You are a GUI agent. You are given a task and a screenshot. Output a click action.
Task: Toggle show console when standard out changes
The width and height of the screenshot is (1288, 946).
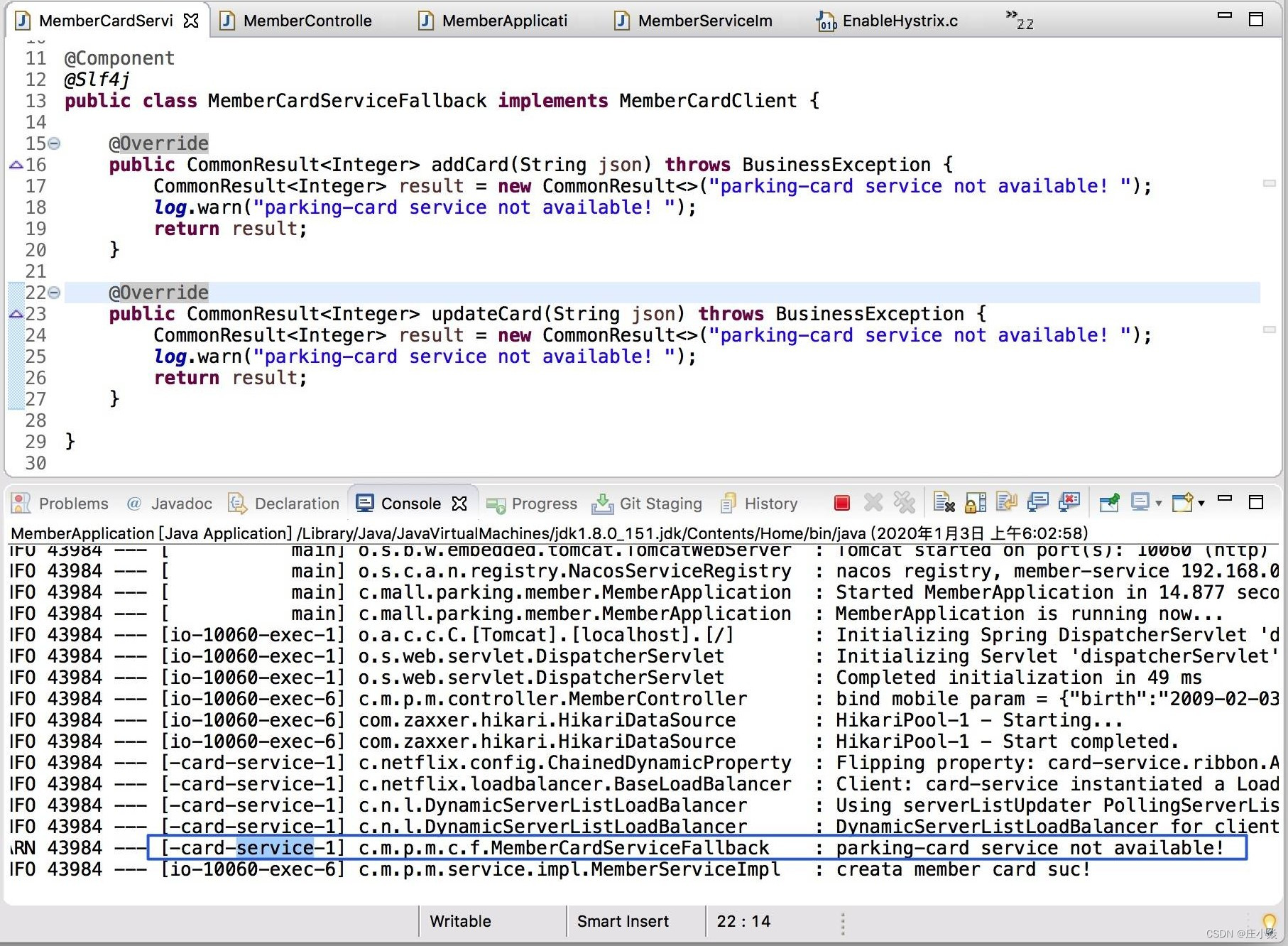click(1038, 503)
